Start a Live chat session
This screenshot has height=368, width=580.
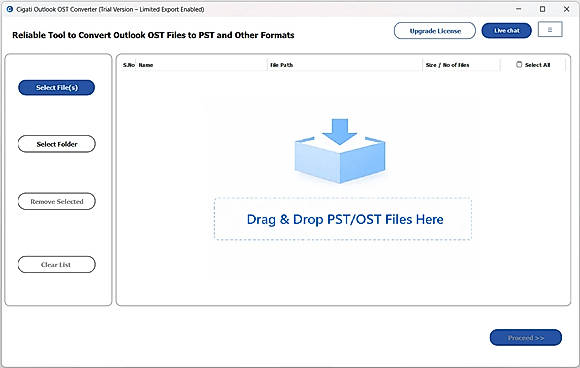point(506,30)
